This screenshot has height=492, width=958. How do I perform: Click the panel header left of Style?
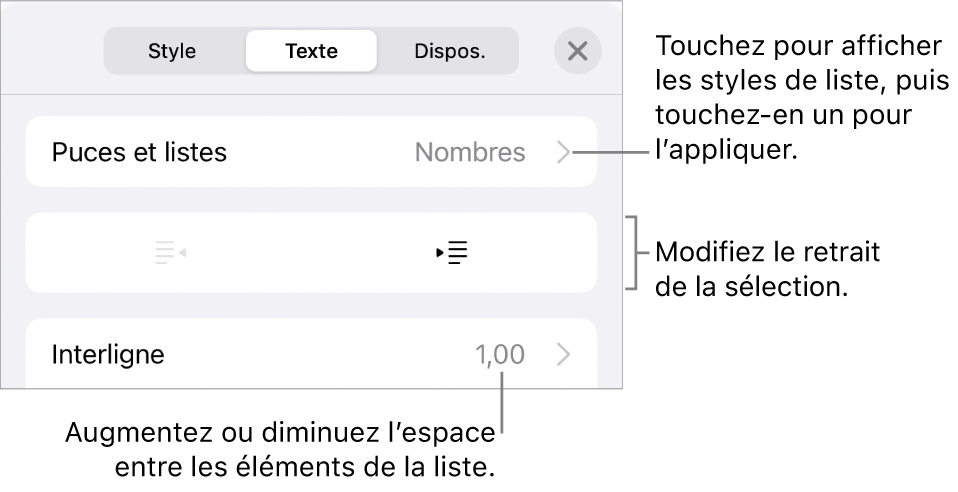tap(60, 50)
